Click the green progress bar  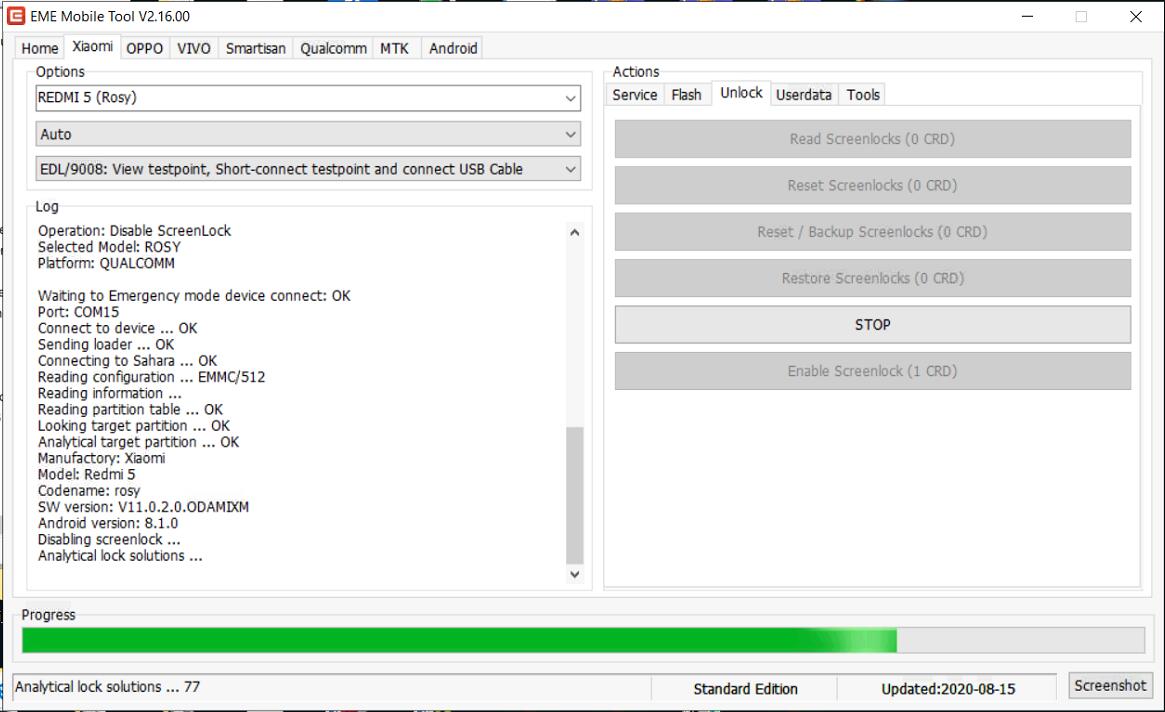[583, 640]
